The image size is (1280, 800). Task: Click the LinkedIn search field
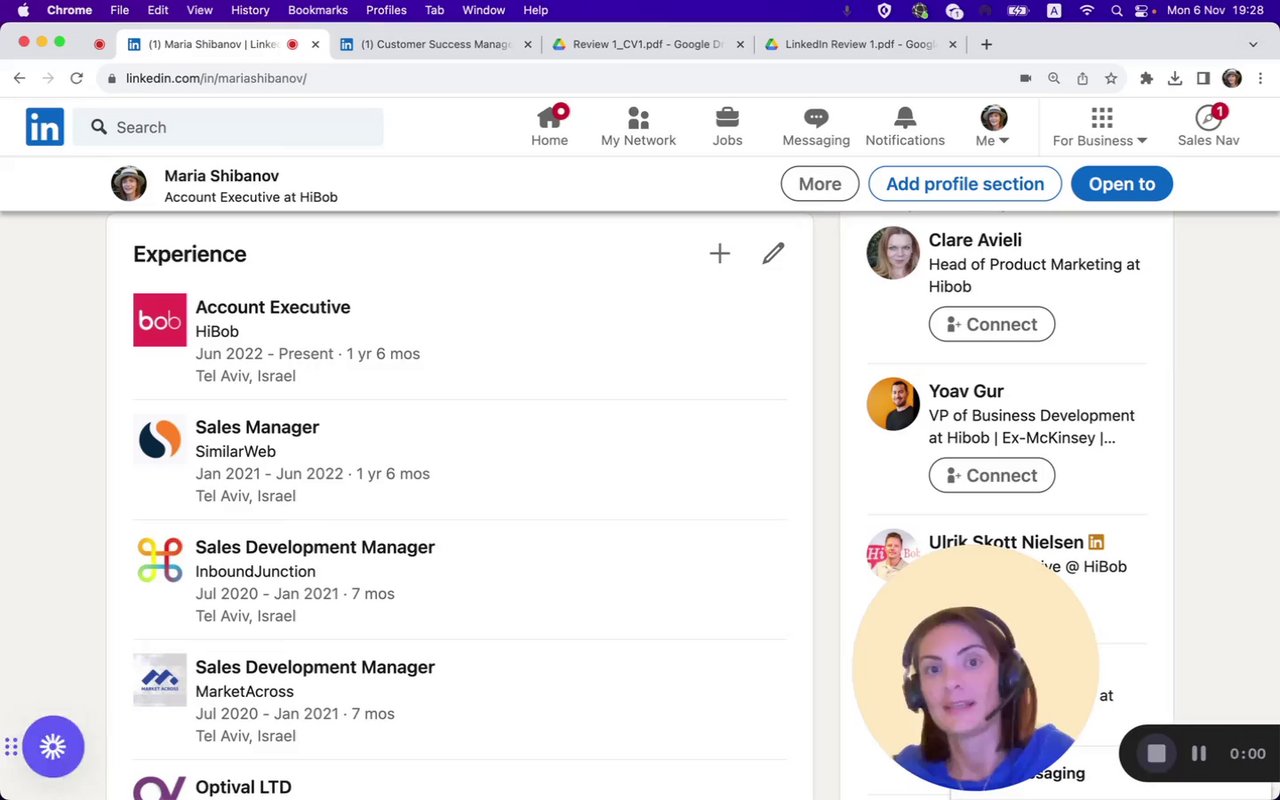(228, 127)
